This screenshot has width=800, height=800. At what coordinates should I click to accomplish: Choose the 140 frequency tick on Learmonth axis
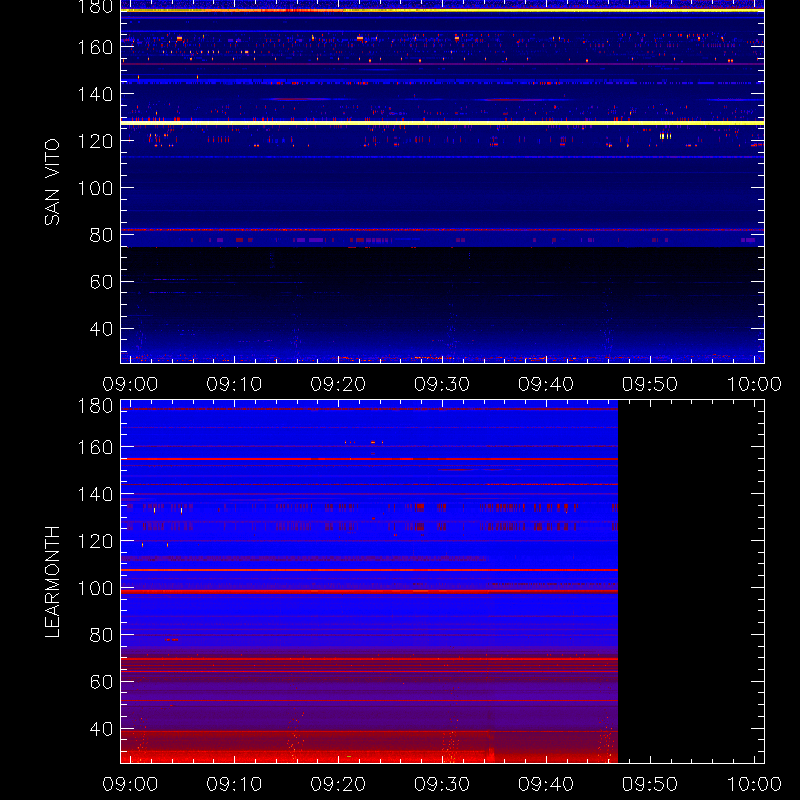click(x=95, y=494)
